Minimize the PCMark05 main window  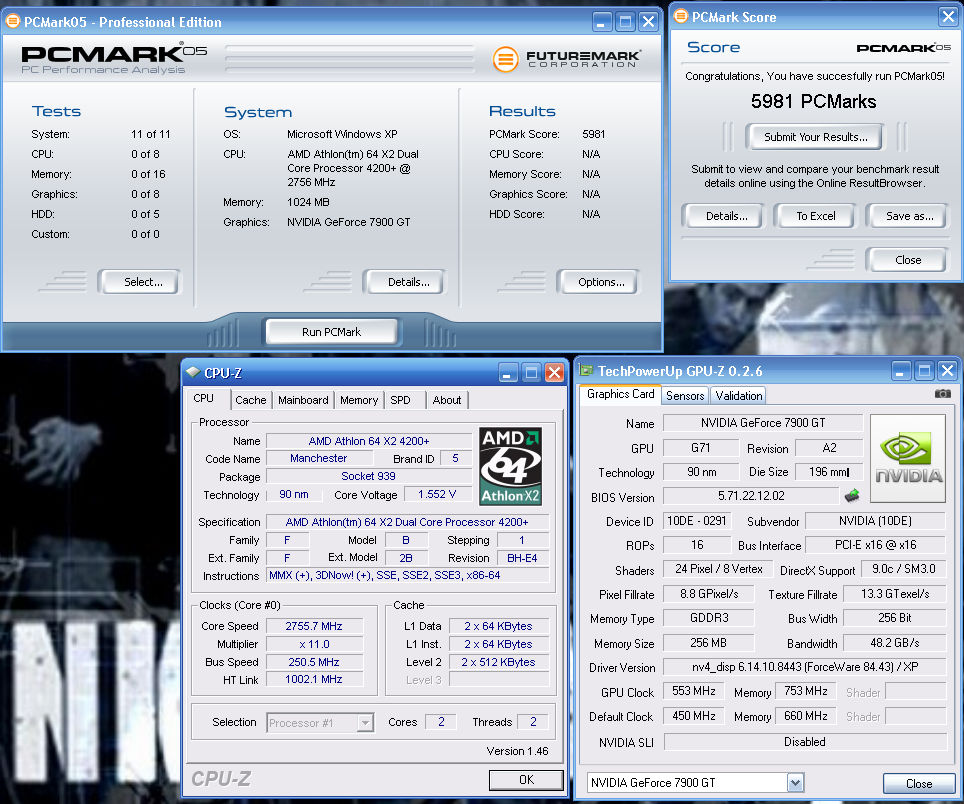pos(601,22)
